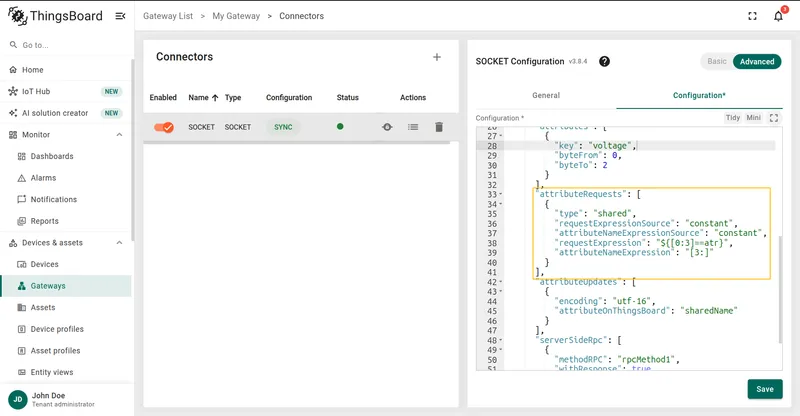Switch to Basic mode

716,61
